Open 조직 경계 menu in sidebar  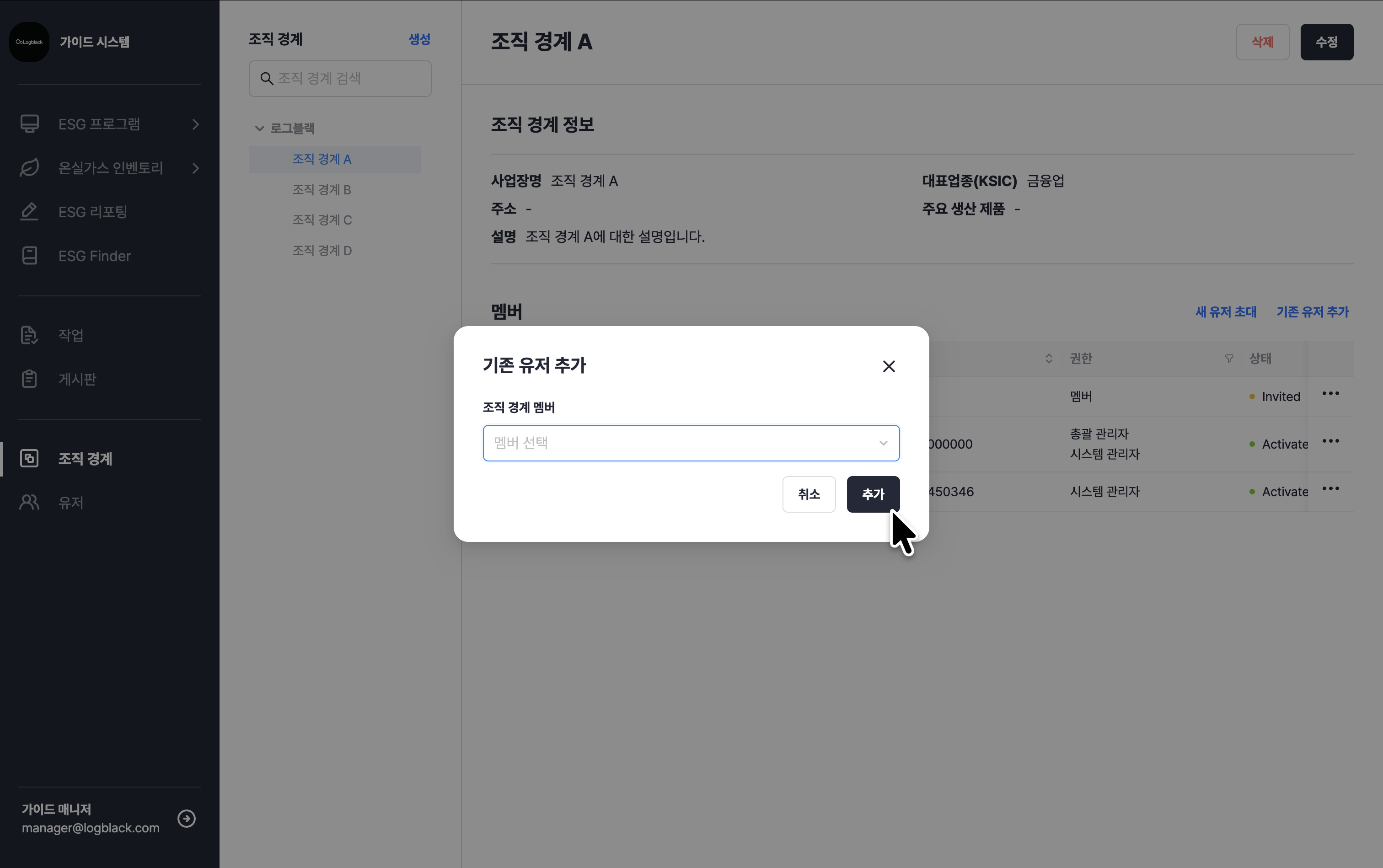point(85,458)
